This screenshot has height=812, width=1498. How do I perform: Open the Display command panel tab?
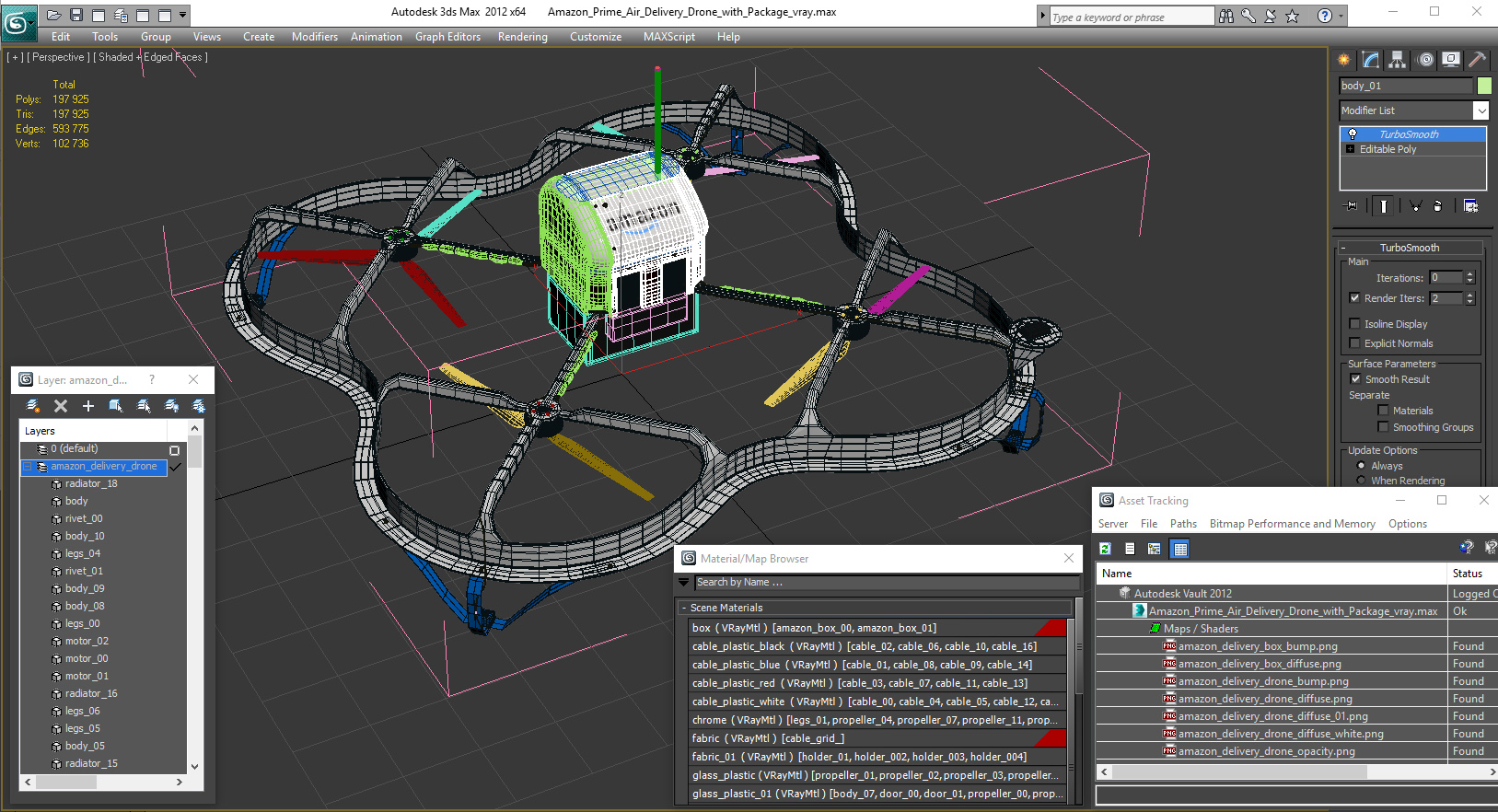1451,60
